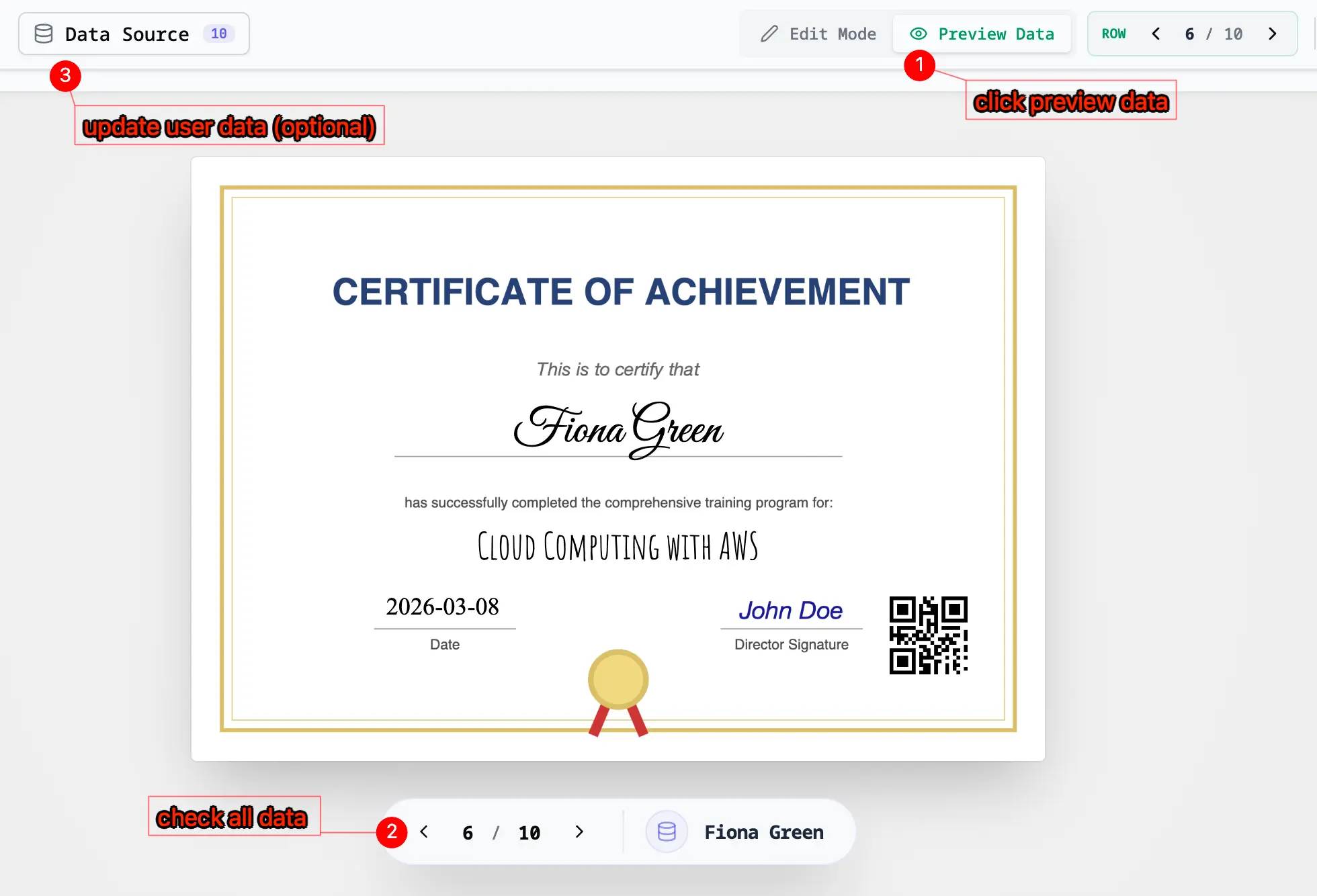The width and height of the screenshot is (1317, 896).
Task: Open the Data Source panel
Action: pos(128,34)
